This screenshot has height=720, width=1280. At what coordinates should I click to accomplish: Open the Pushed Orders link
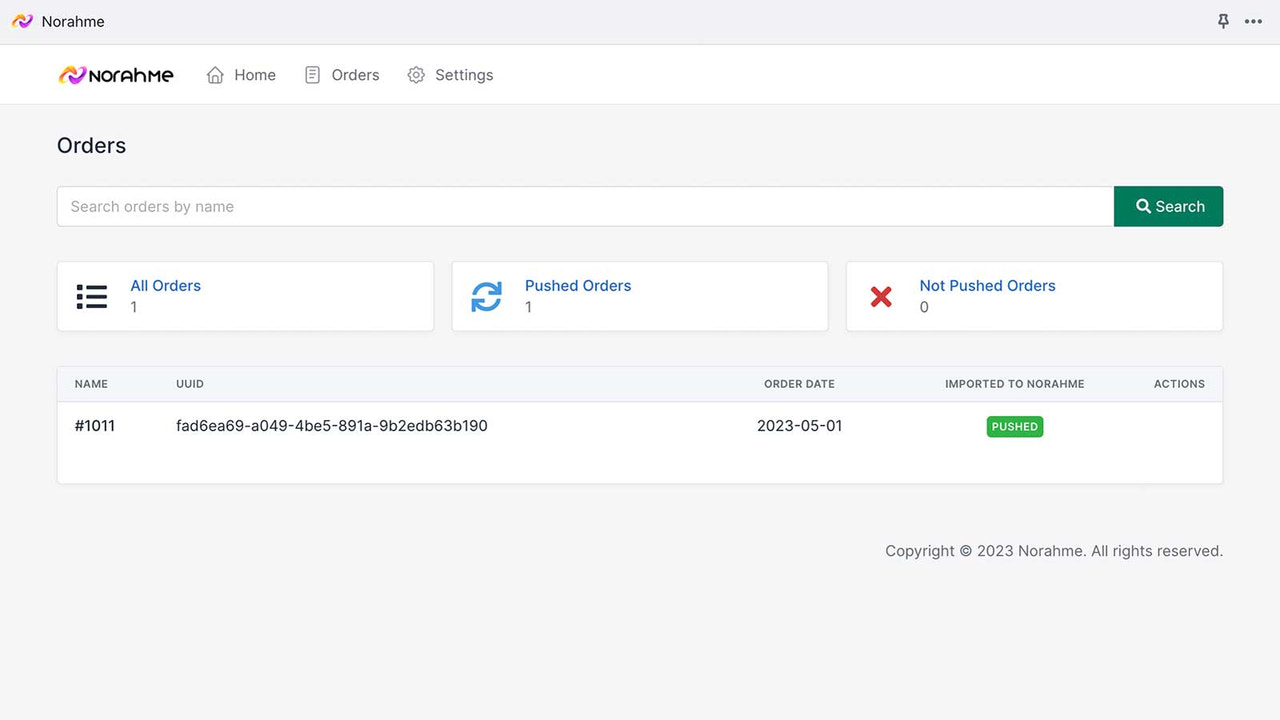click(578, 285)
